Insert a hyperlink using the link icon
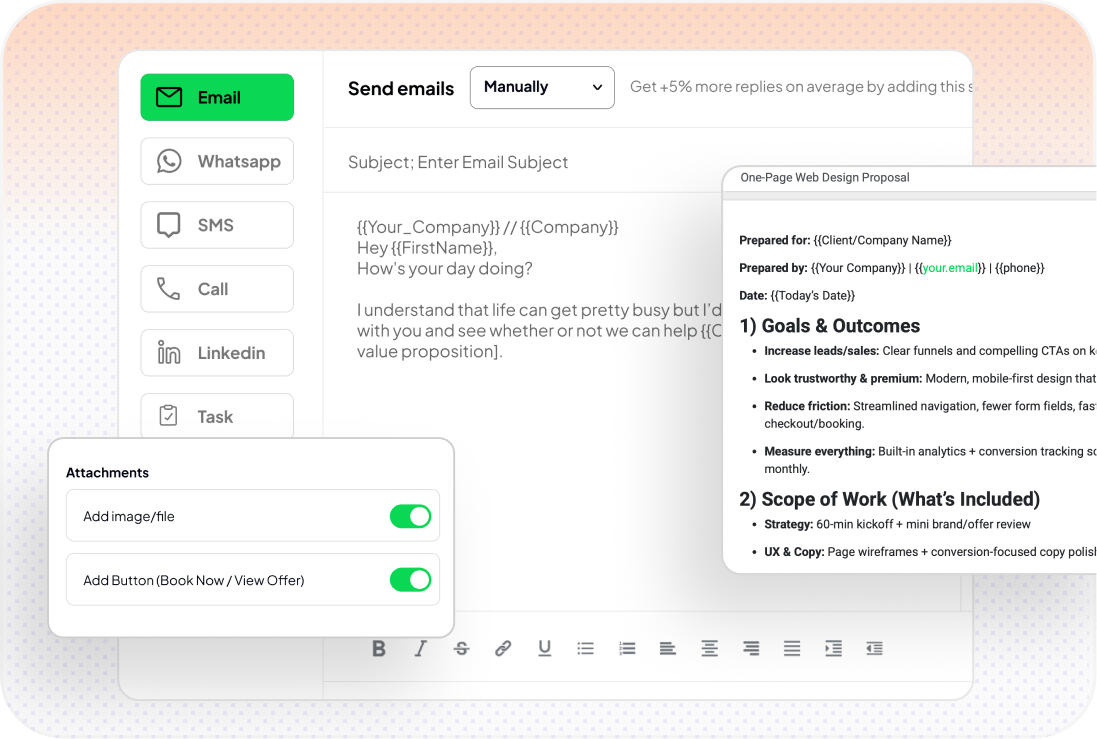 click(x=503, y=648)
